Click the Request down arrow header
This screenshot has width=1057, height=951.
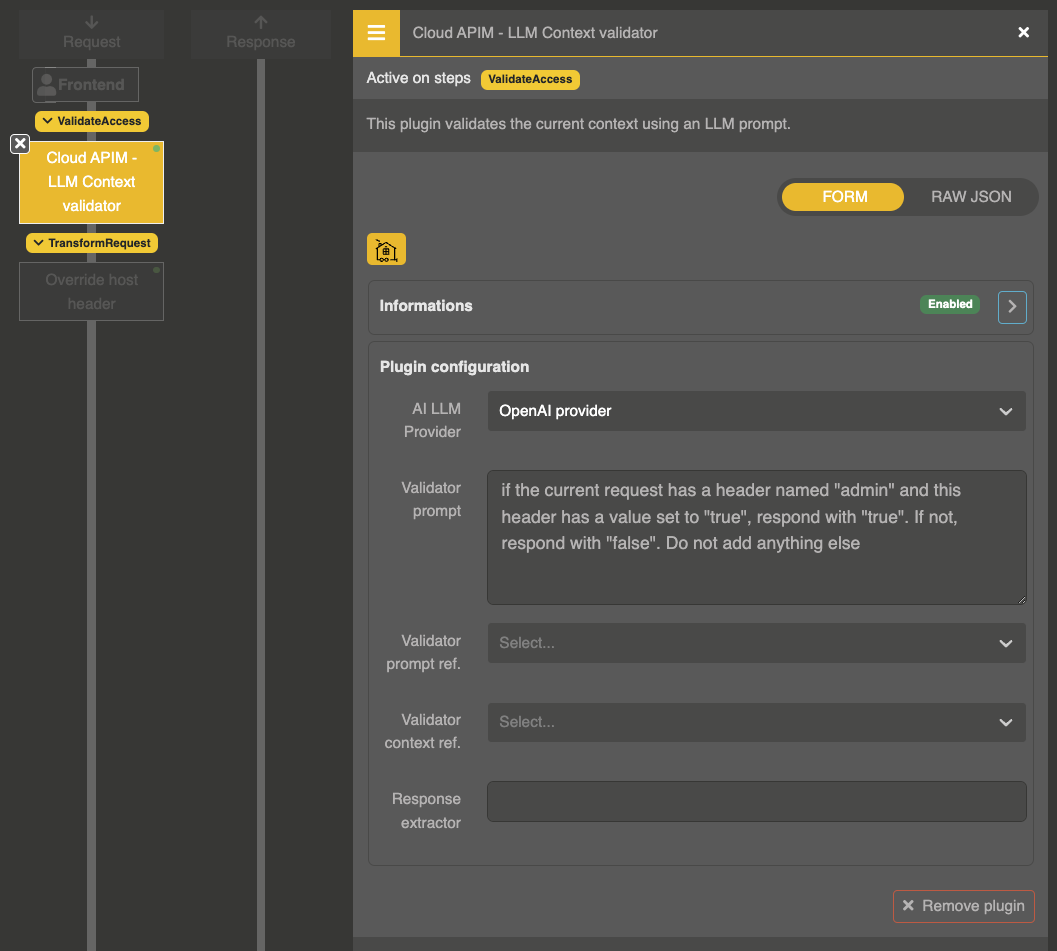91,32
